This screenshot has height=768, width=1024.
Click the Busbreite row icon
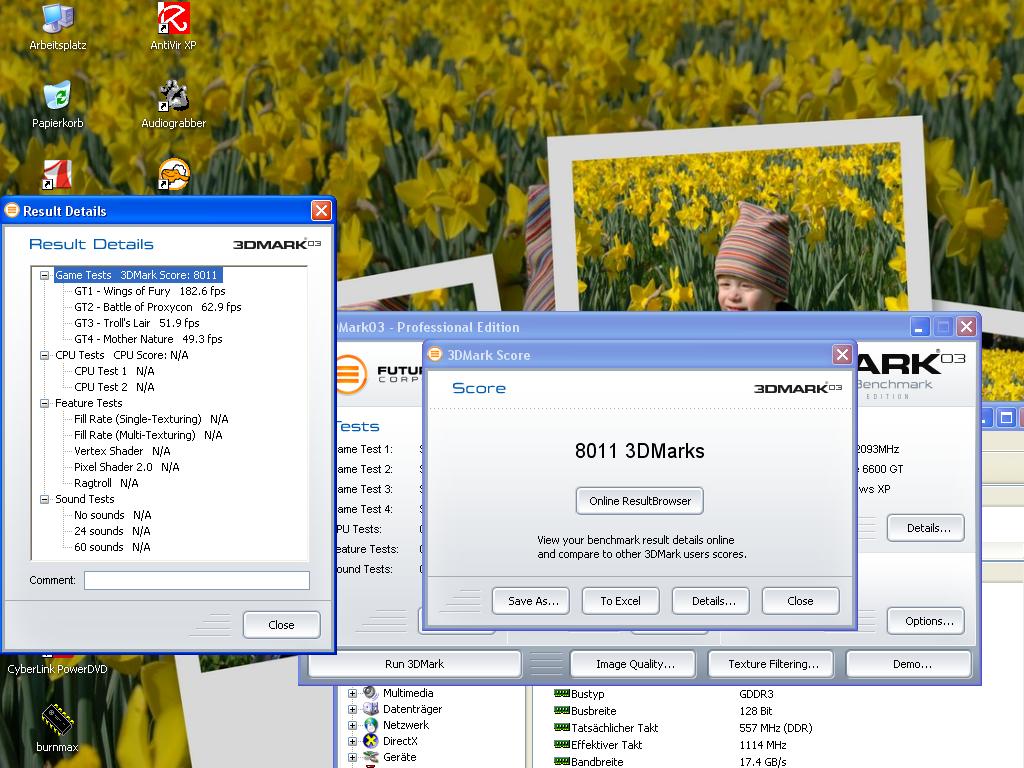point(562,711)
